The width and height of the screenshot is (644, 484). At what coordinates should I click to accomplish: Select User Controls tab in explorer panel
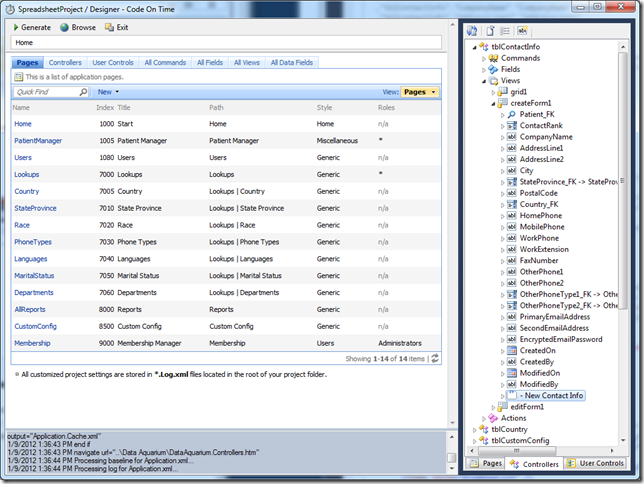coord(595,463)
